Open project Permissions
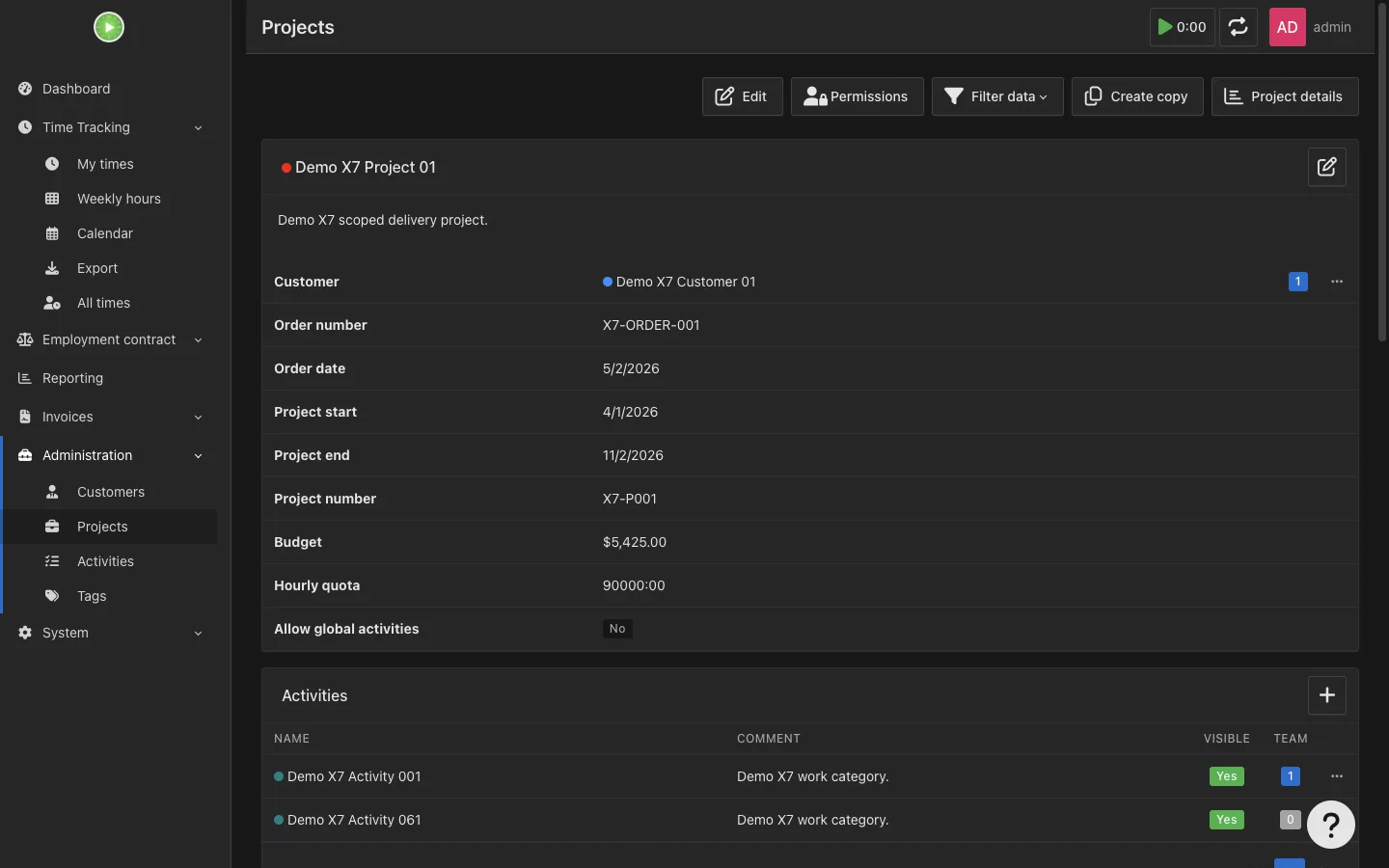 pyautogui.click(x=857, y=96)
